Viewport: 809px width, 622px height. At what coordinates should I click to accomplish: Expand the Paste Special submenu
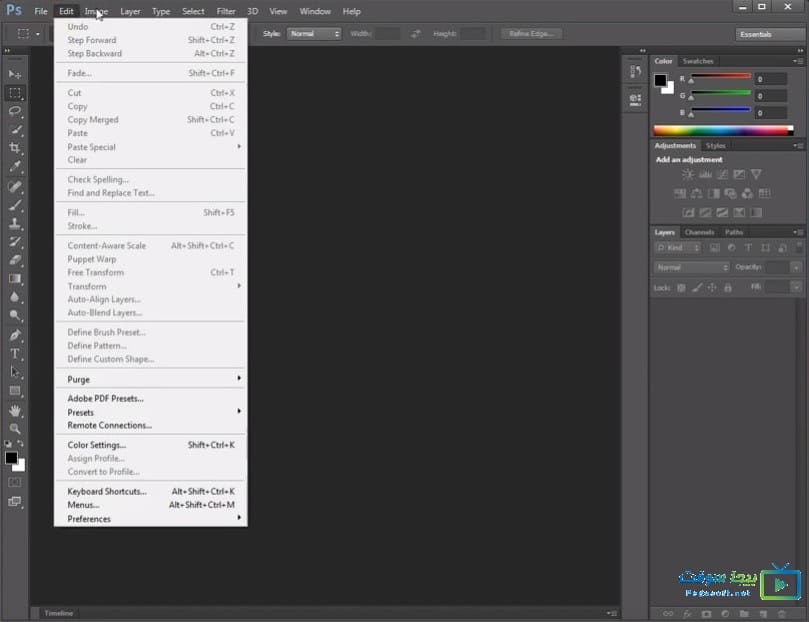tap(151, 147)
